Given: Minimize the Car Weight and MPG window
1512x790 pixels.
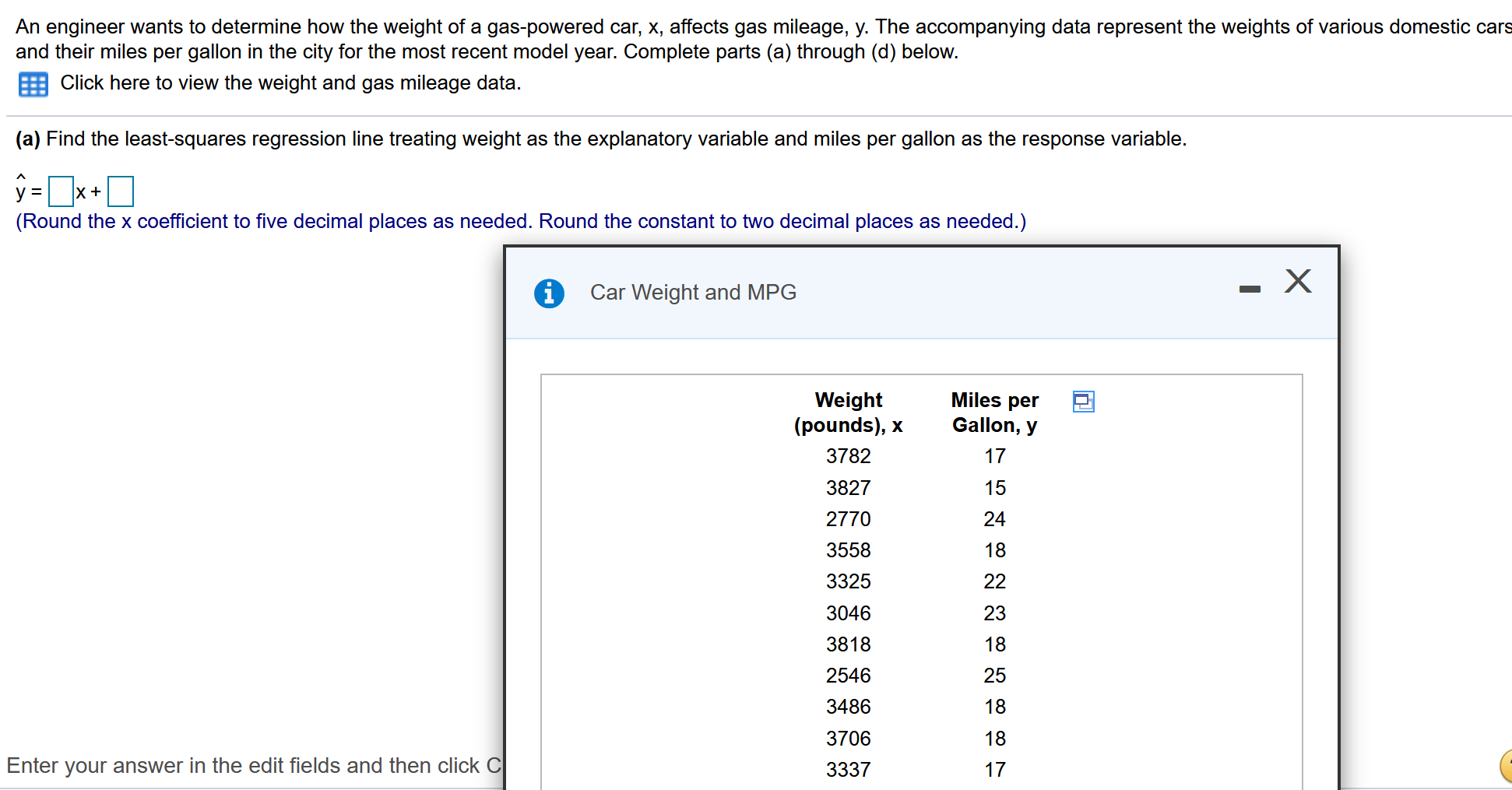Looking at the screenshot, I should tap(1249, 287).
